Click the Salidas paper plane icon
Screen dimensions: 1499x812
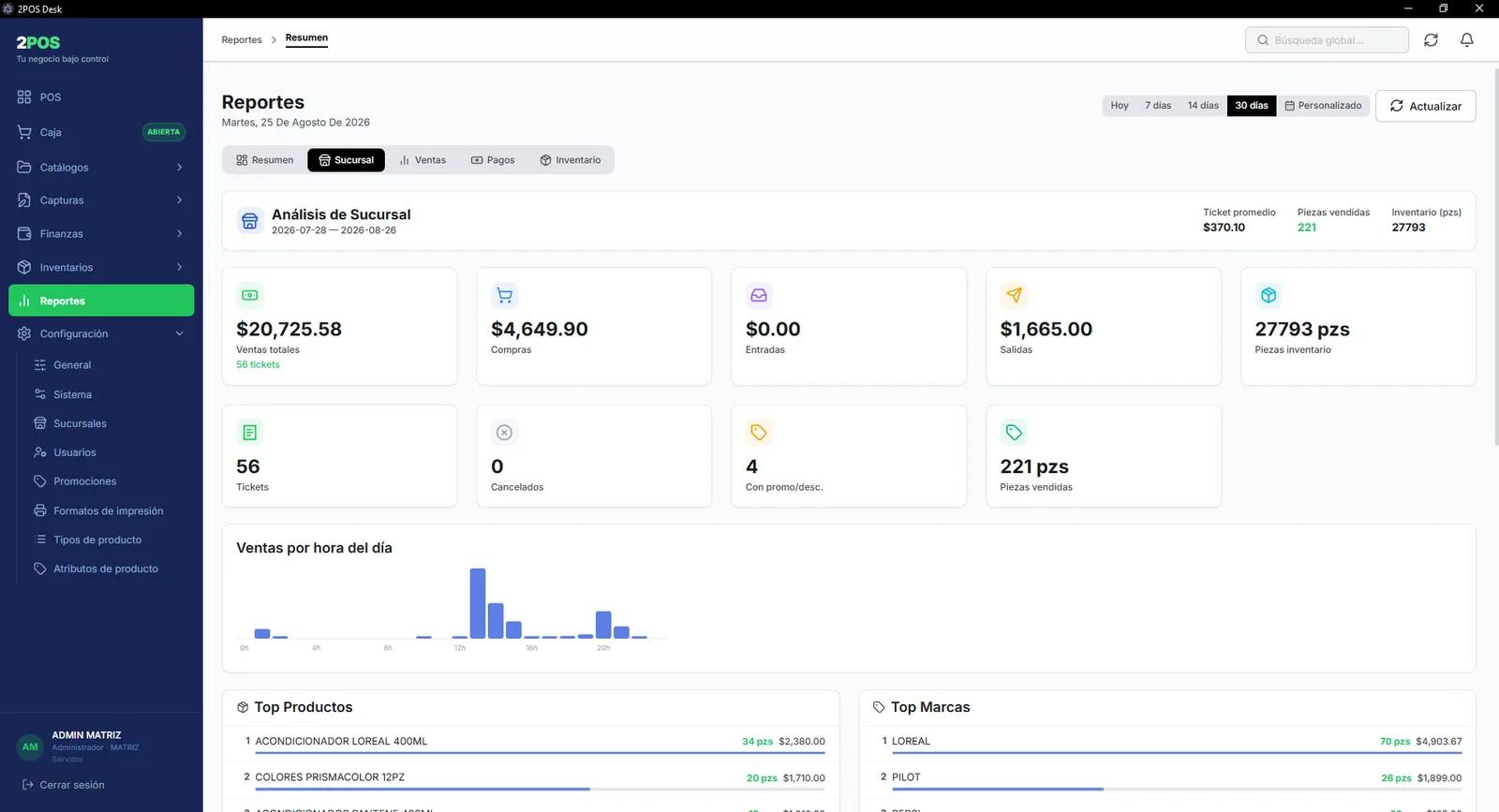point(1014,295)
